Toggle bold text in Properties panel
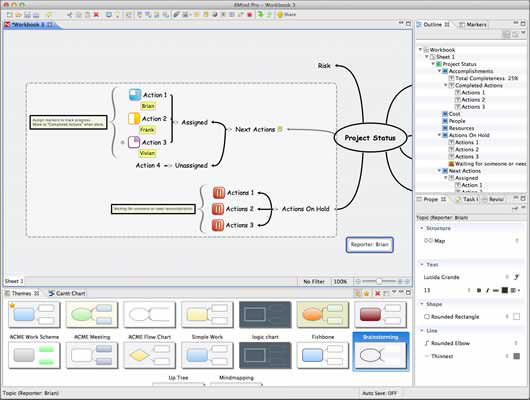This screenshot has height=400, width=530. click(x=479, y=290)
